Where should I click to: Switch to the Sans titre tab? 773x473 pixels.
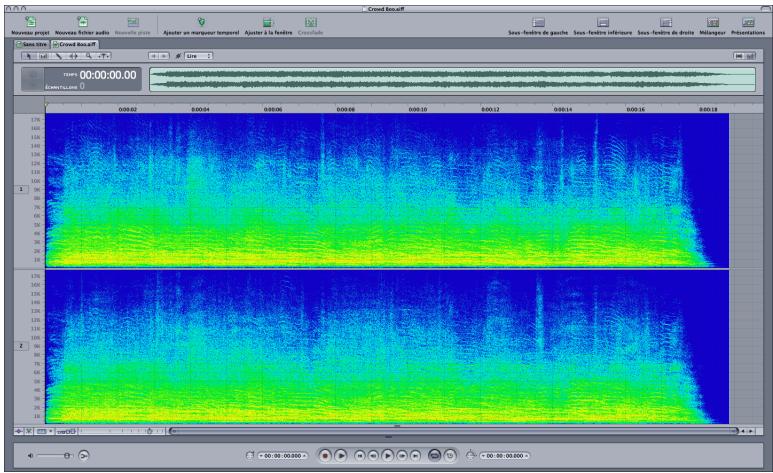33,44
